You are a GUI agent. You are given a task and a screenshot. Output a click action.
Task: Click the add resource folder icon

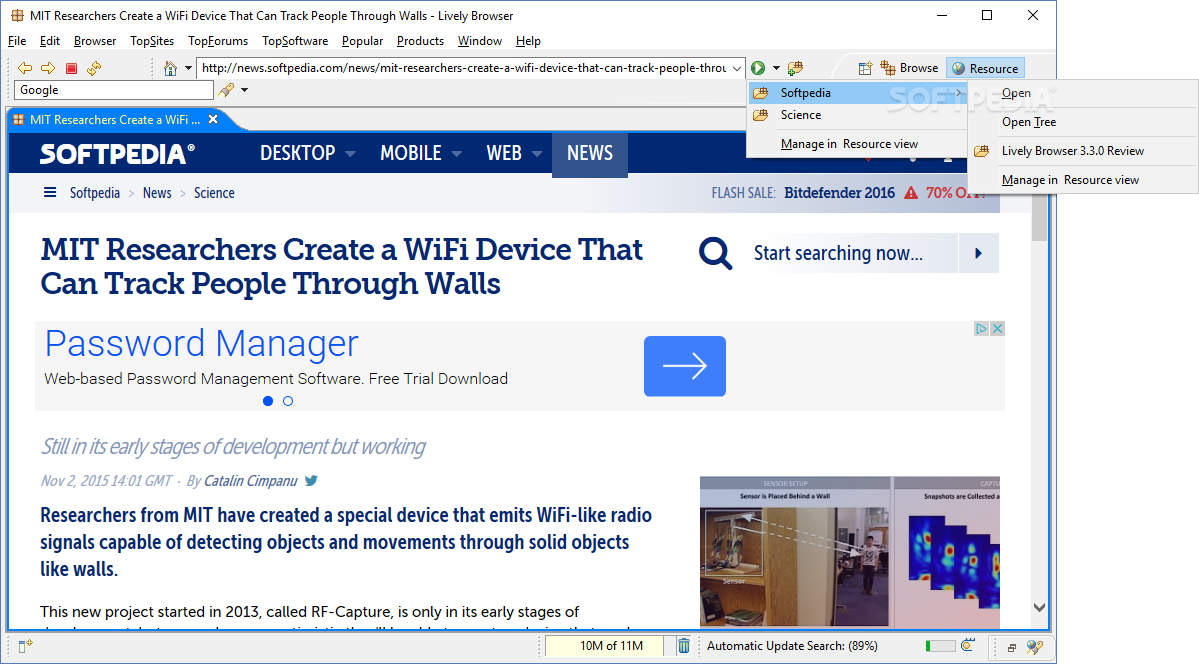(x=795, y=68)
